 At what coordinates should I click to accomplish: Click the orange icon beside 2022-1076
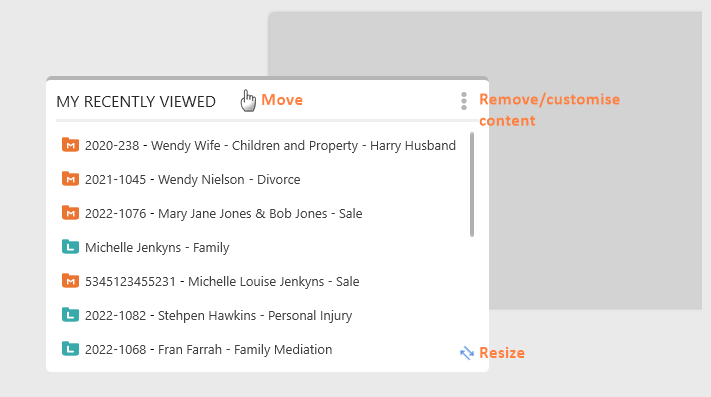point(70,213)
